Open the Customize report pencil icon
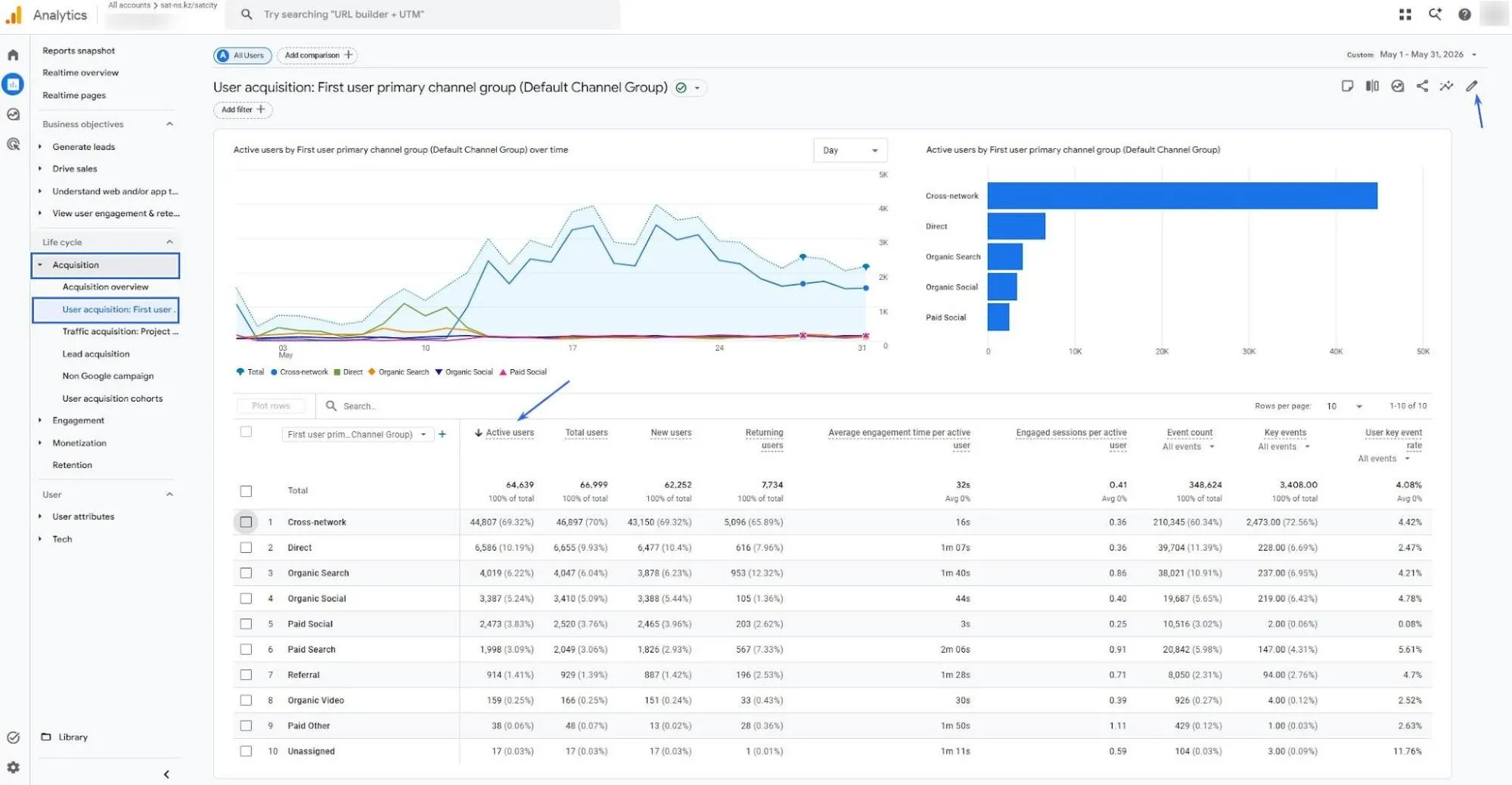 point(1471,86)
